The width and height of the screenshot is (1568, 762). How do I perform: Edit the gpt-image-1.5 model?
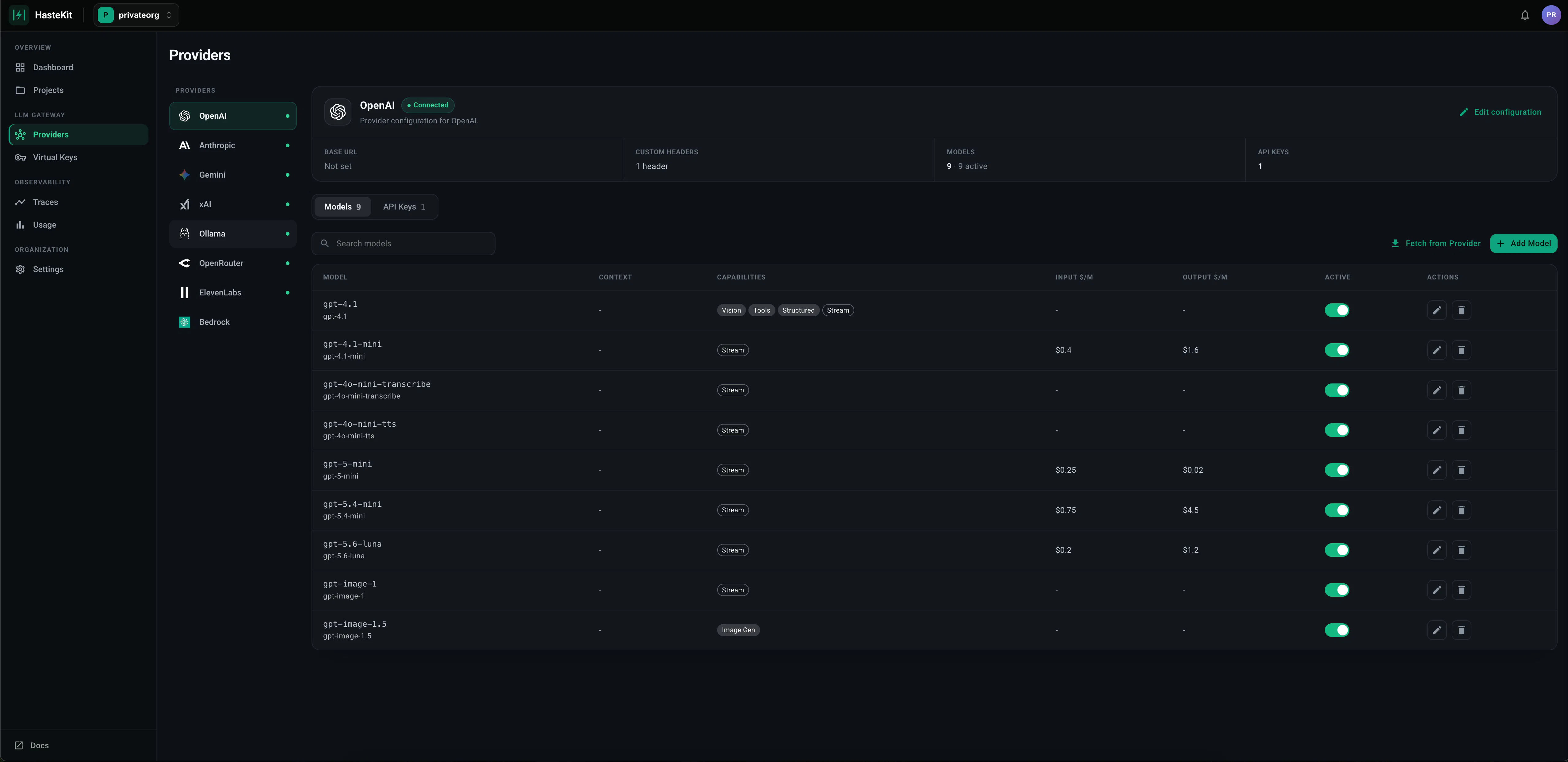tap(1436, 630)
